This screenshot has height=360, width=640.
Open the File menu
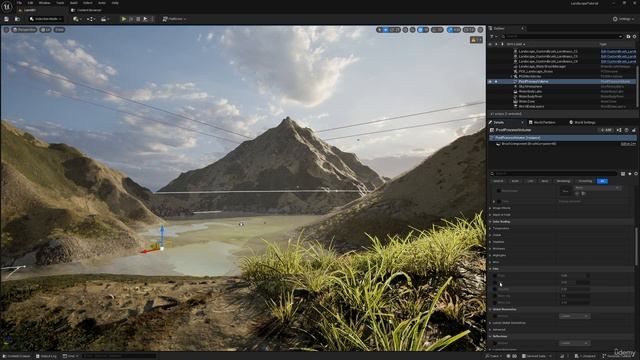(19, 3)
